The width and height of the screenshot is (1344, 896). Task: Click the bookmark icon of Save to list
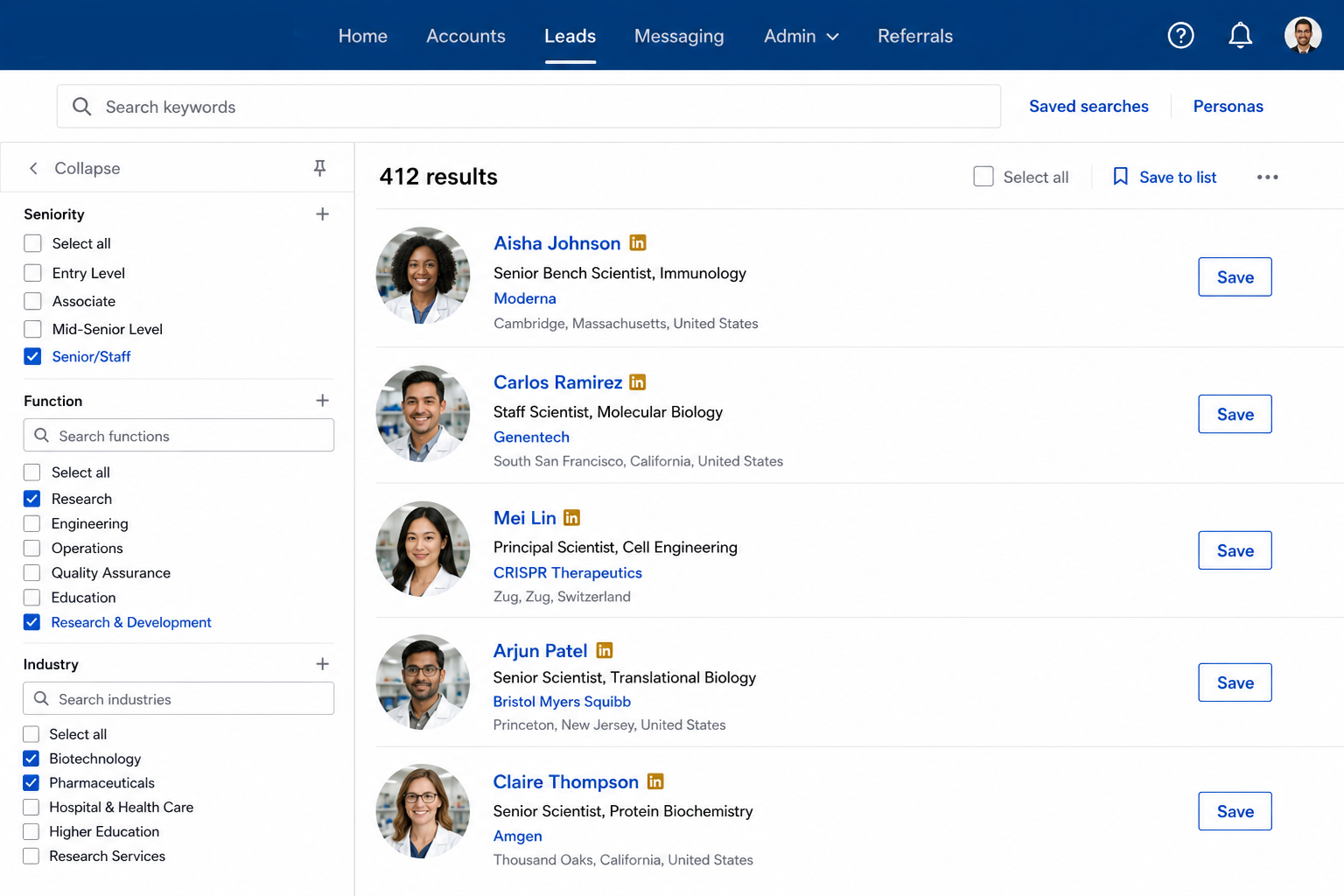pos(1120,177)
